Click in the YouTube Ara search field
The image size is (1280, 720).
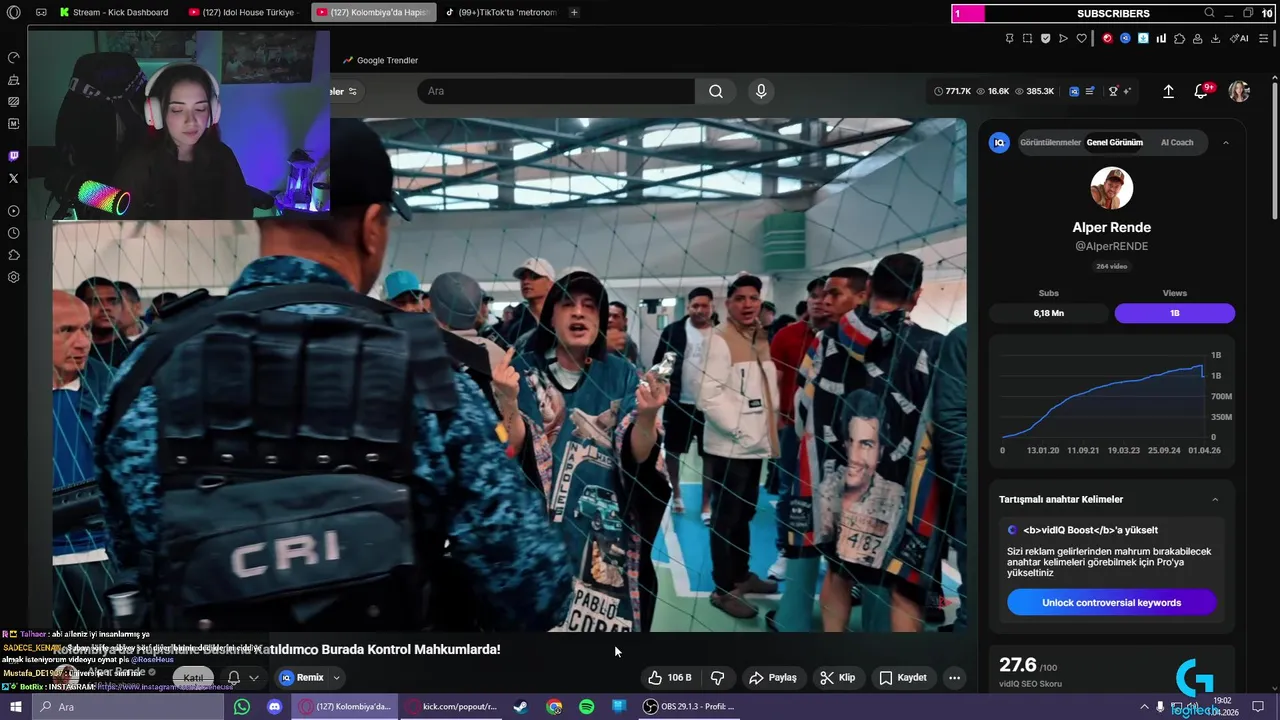click(556, 91)
